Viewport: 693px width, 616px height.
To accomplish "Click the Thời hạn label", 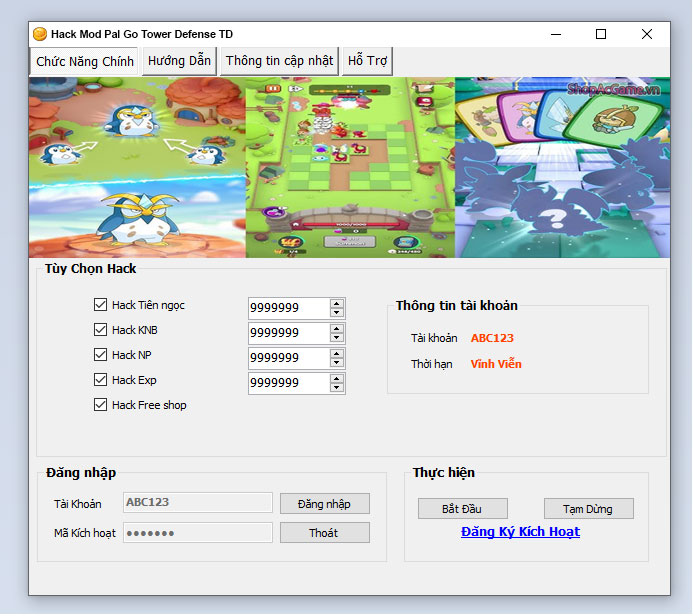I will coord(431,364).
